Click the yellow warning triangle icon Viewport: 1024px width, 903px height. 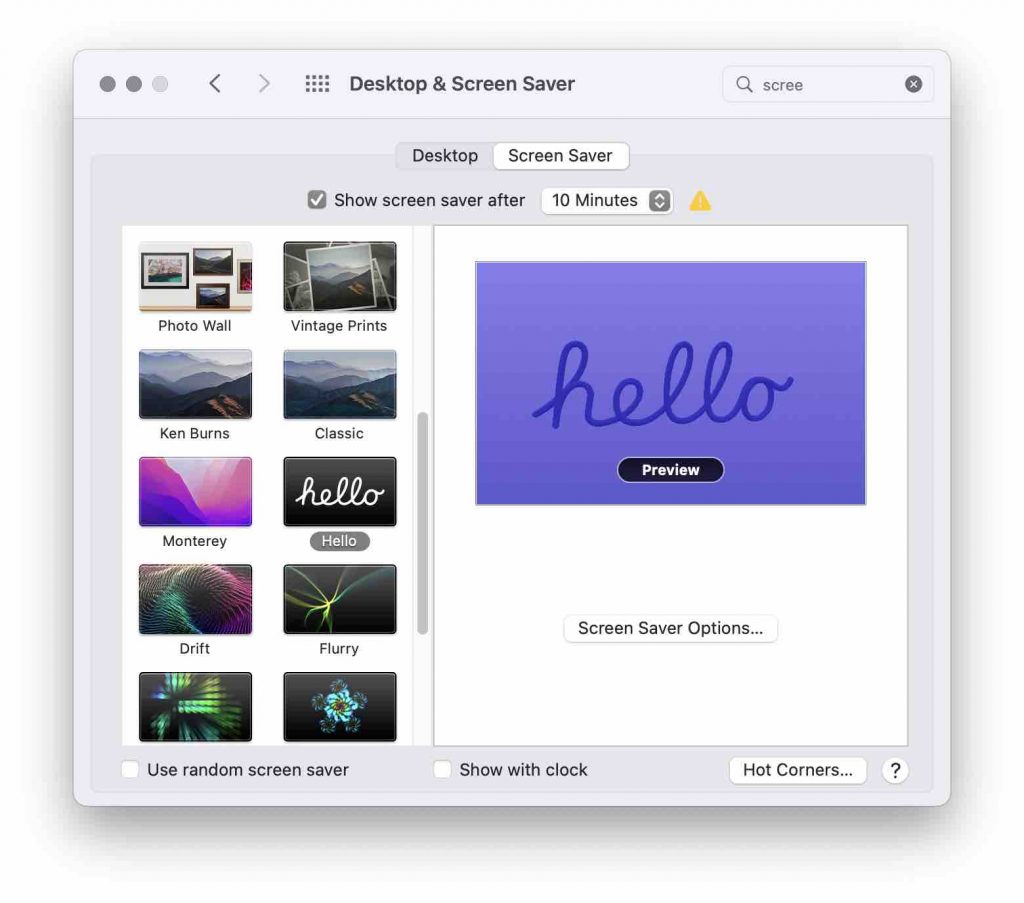click(700, 200)
